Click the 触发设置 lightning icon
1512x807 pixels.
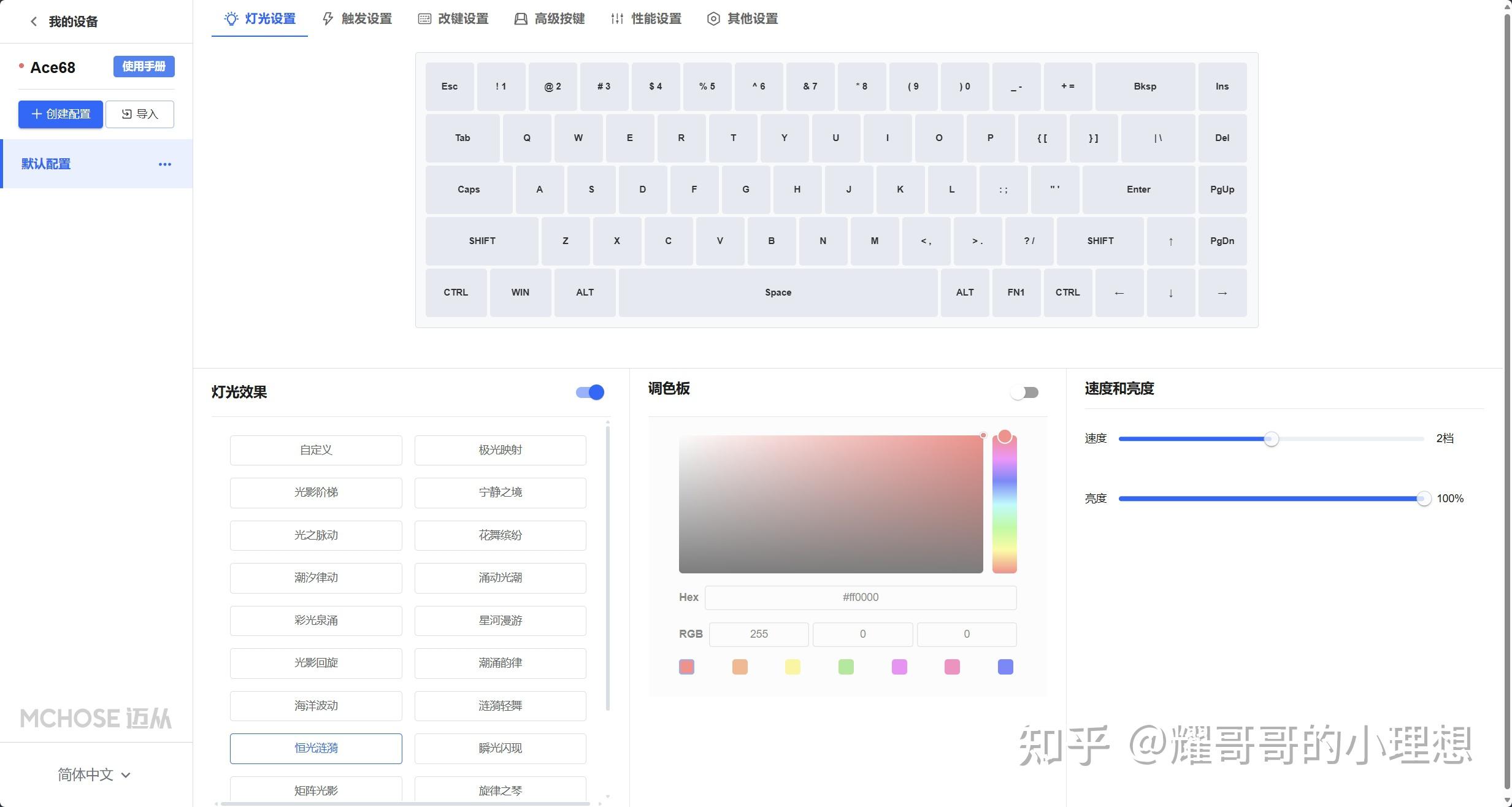click(328, 18)
